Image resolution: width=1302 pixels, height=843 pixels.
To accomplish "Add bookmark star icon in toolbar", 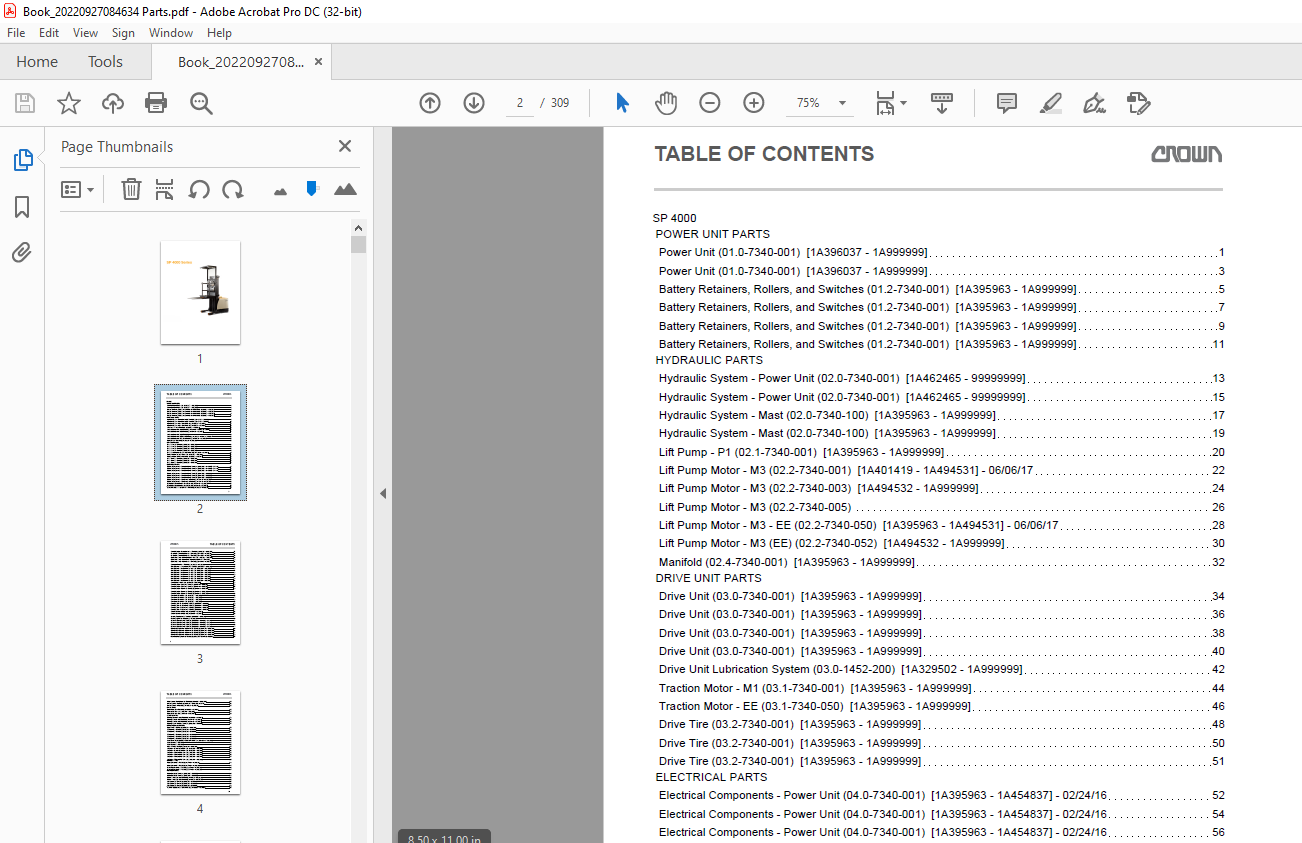I will tap(68, 103).
